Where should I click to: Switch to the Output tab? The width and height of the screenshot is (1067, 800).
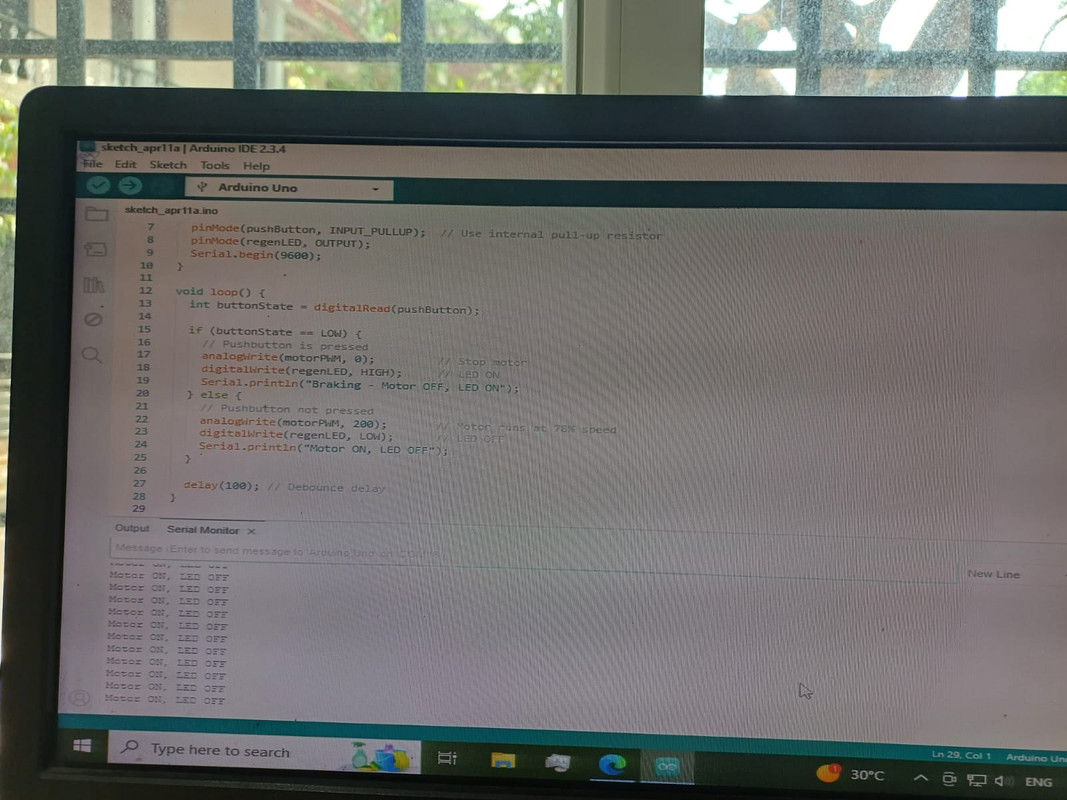(132, 528)
